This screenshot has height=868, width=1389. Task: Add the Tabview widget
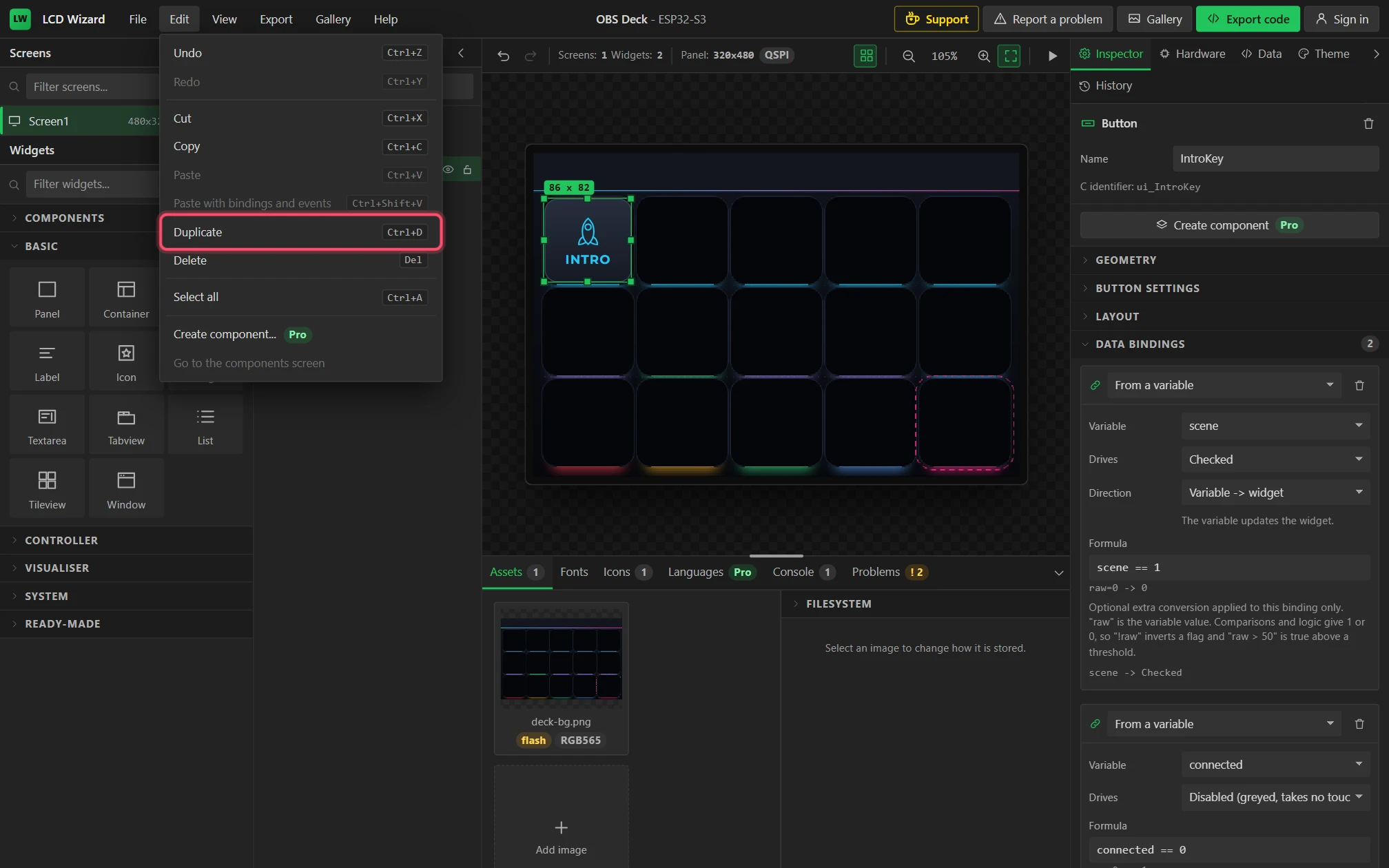click(x=126, y=425)
